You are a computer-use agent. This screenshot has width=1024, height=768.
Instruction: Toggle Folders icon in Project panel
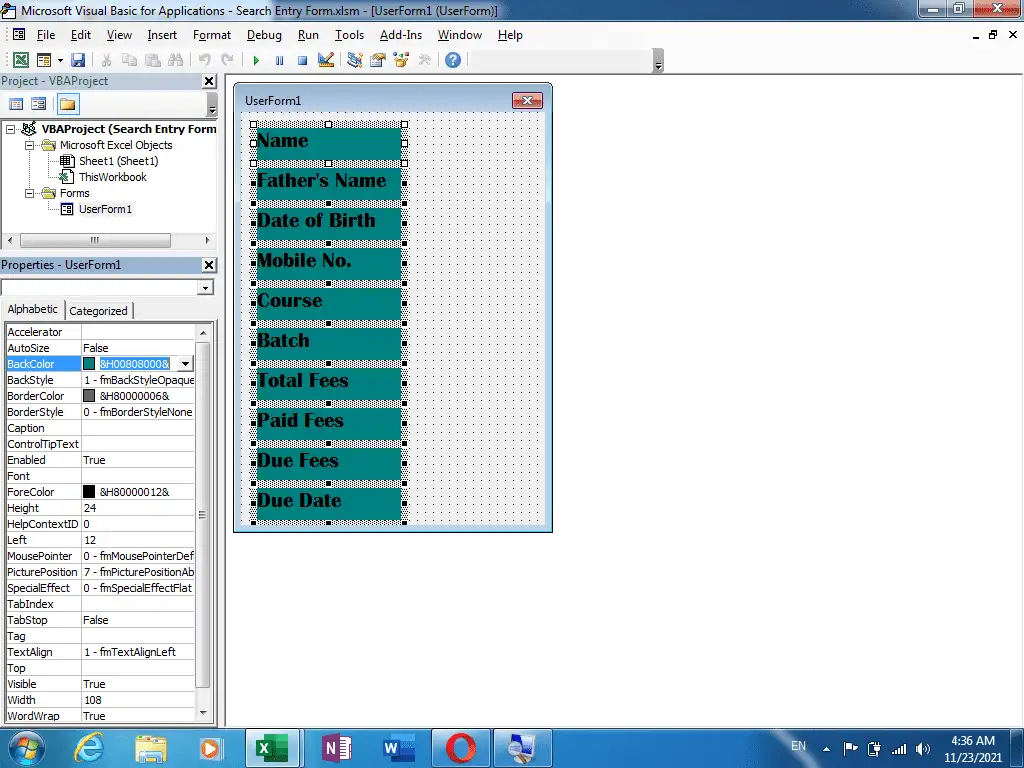[x=67, y=104]
